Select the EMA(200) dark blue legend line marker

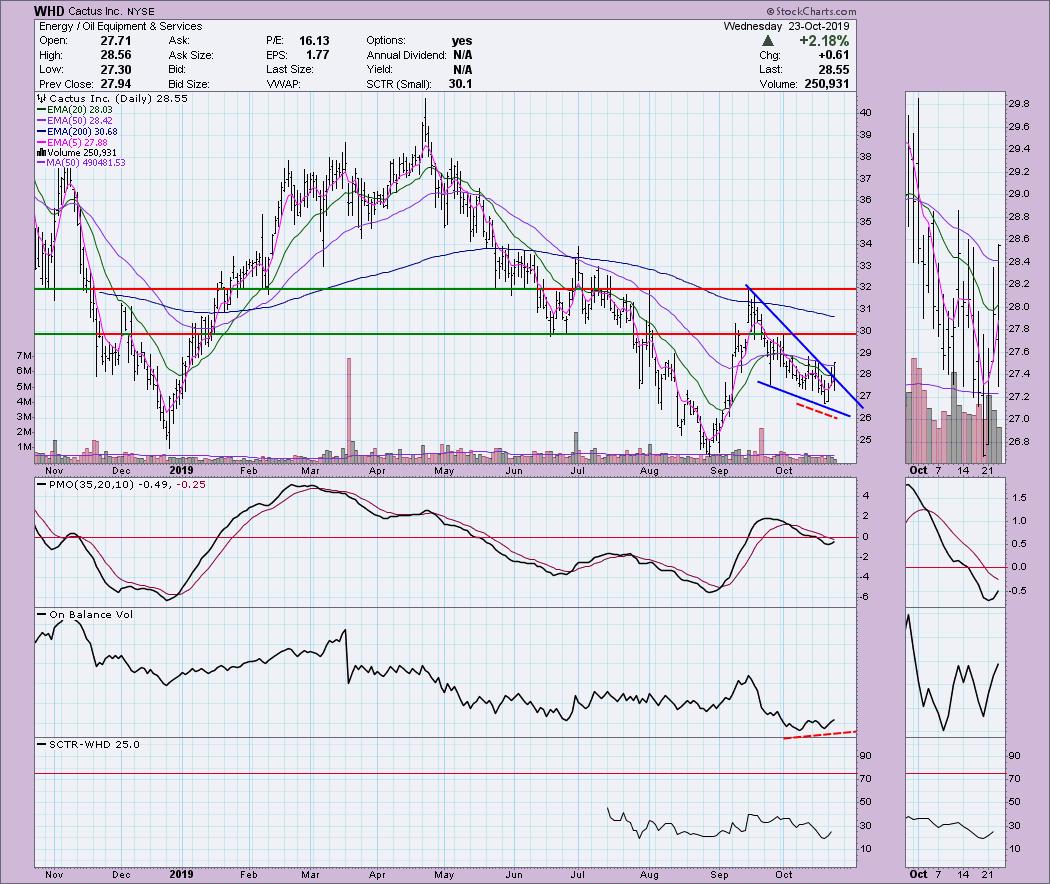tap(42, 132)
